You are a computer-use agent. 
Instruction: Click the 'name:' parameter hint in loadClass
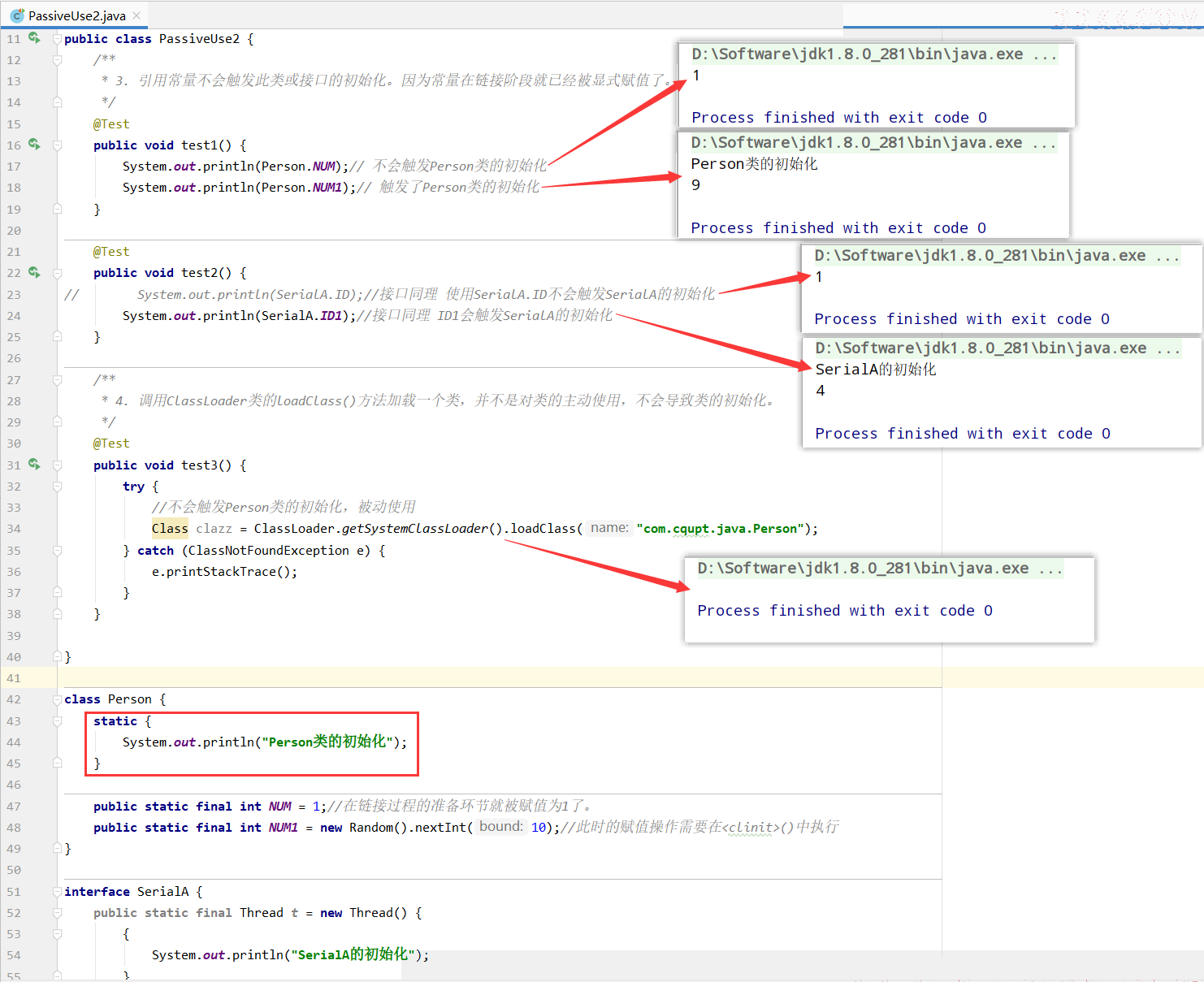click(x=609, y=528)
